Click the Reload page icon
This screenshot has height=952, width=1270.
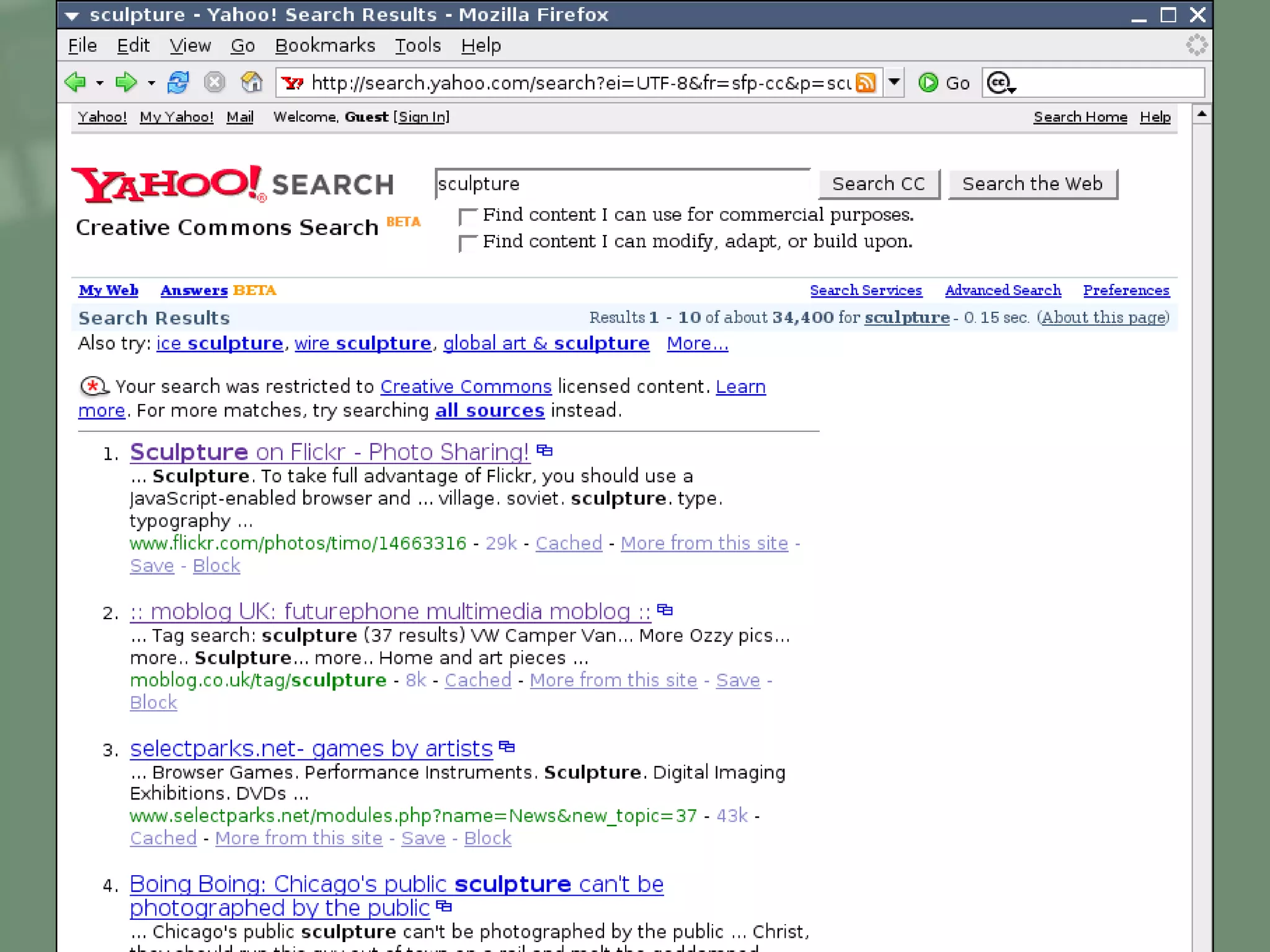[178, 82]
